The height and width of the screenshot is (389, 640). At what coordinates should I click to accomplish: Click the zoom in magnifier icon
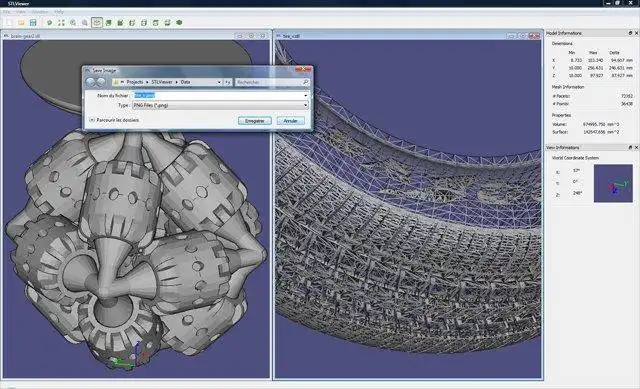(73, 22)
